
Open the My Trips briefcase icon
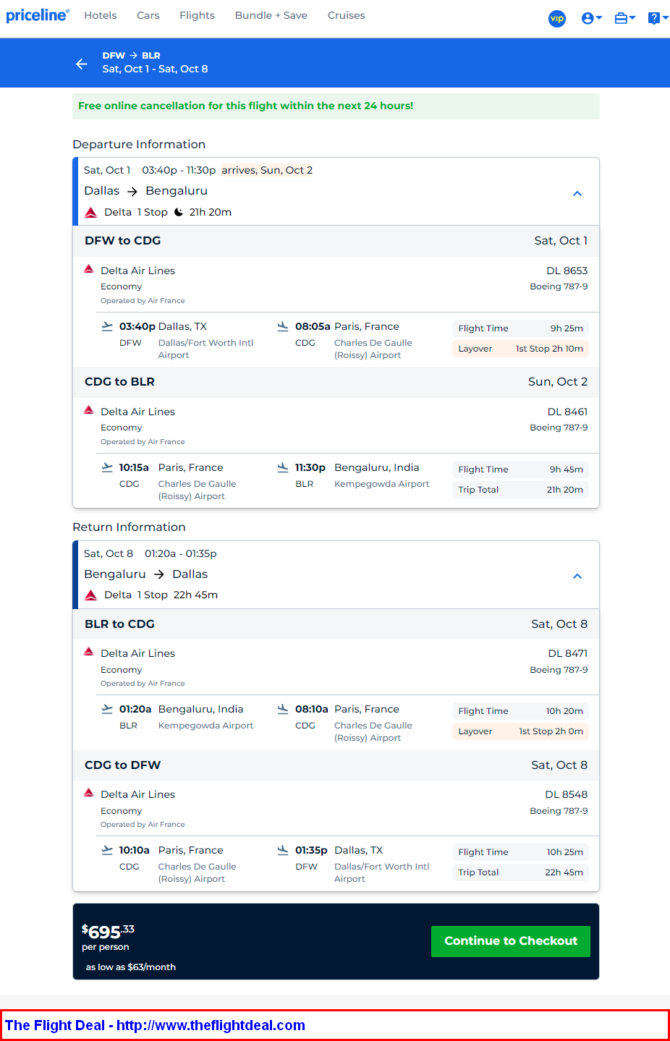click(624, 19)
